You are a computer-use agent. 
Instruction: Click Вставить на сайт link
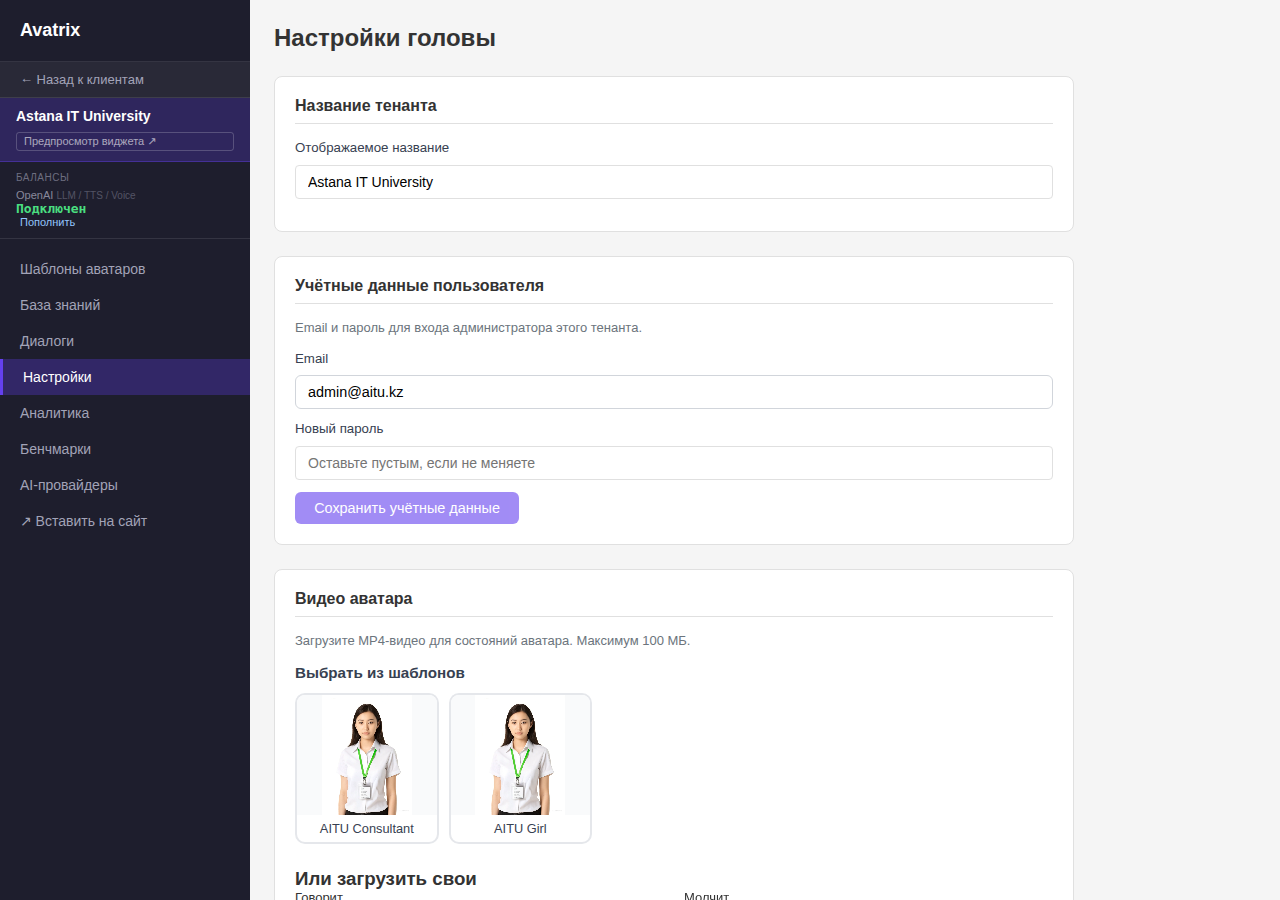click(84, 521)
